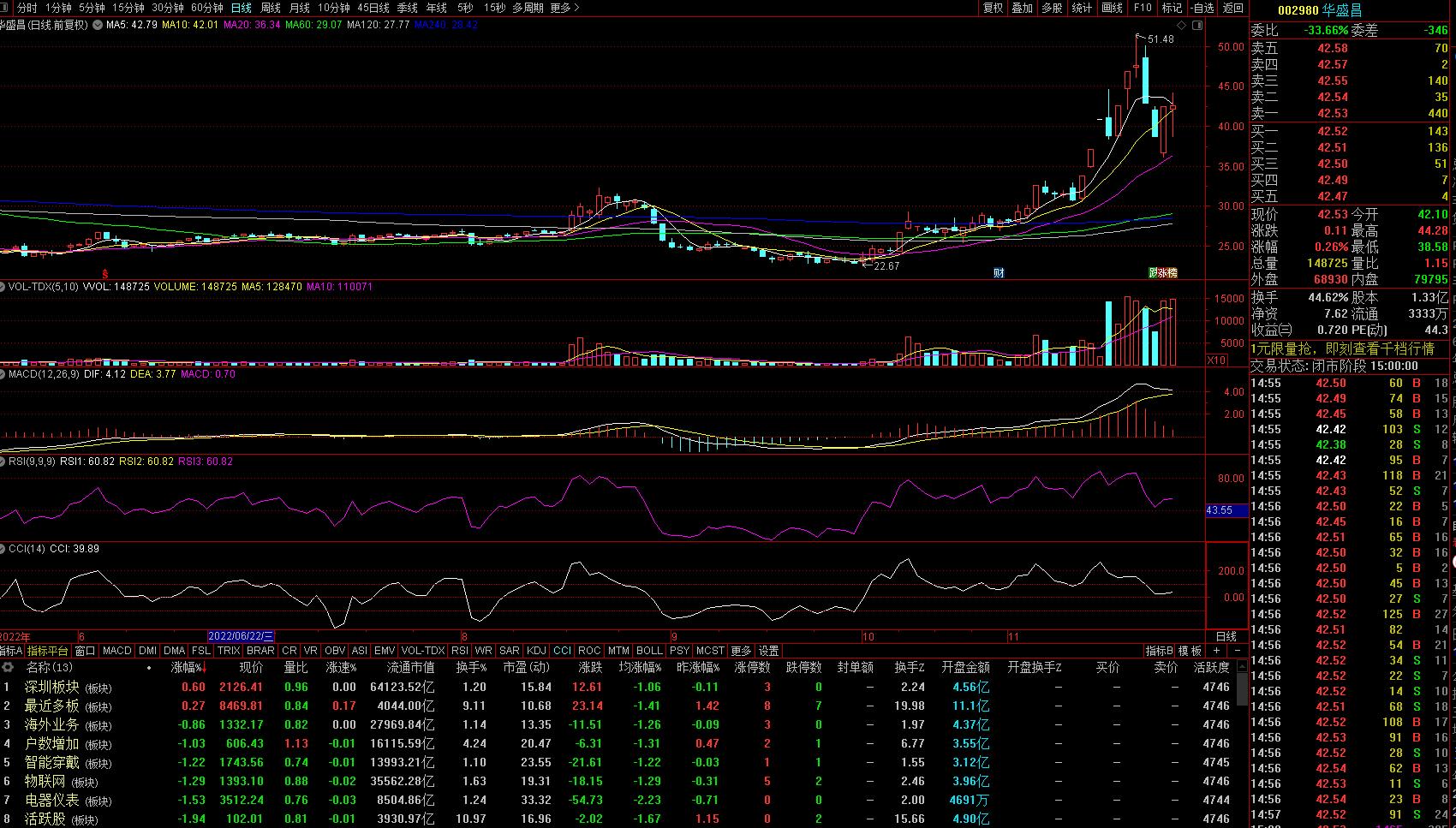The height and width of the screenshot is (828, 1456).
Task: Toggle the DMI indicator
Action: coord(148,651)
